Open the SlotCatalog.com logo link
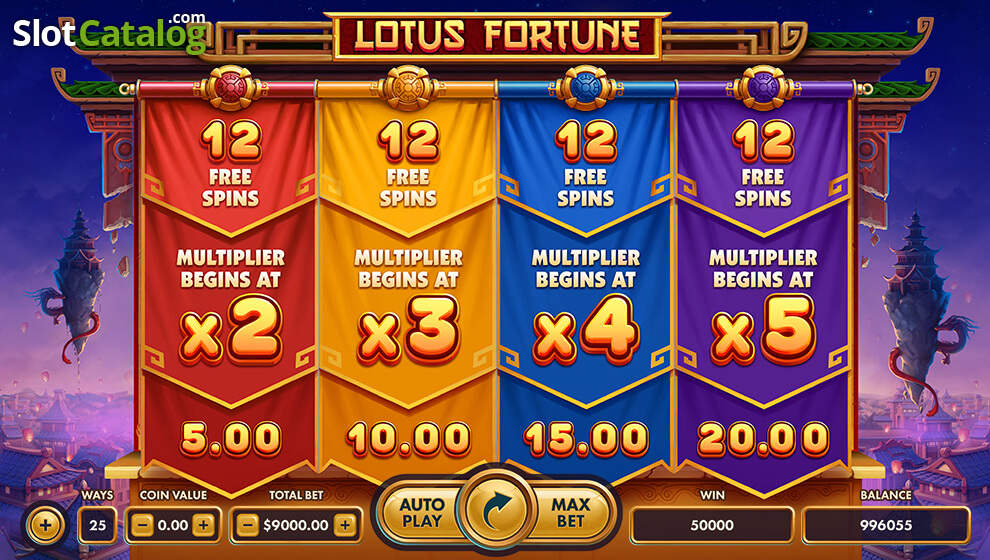Image resolution: width=990 pixels, height=560 pixels. coord(110,32)
